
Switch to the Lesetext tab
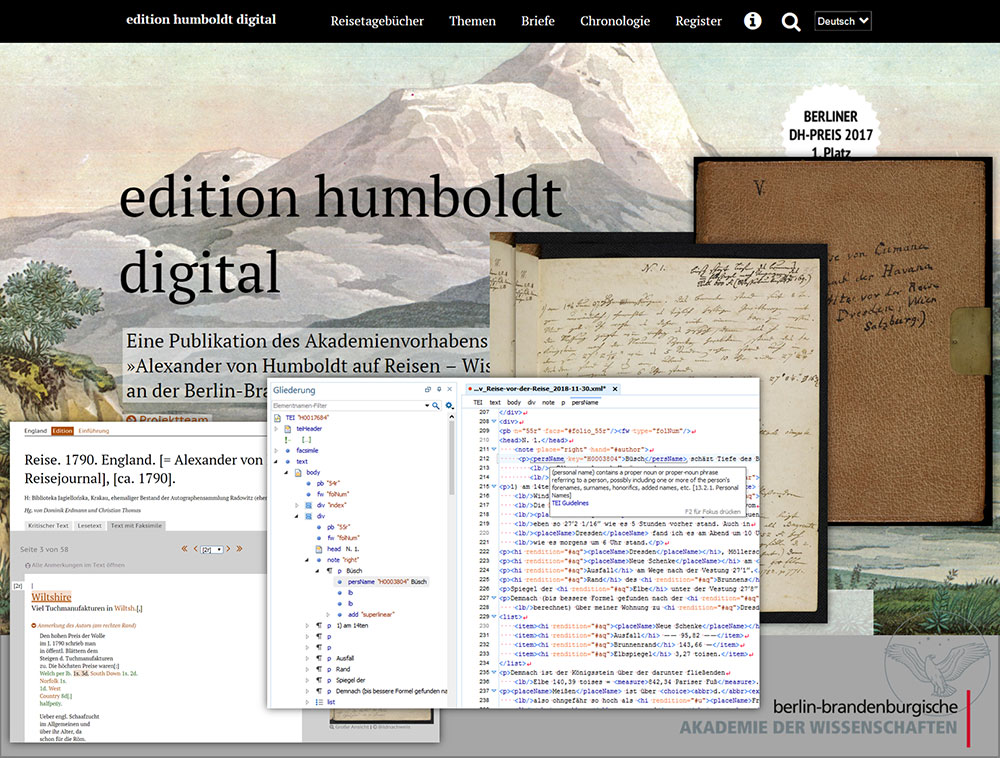[90, 526]
